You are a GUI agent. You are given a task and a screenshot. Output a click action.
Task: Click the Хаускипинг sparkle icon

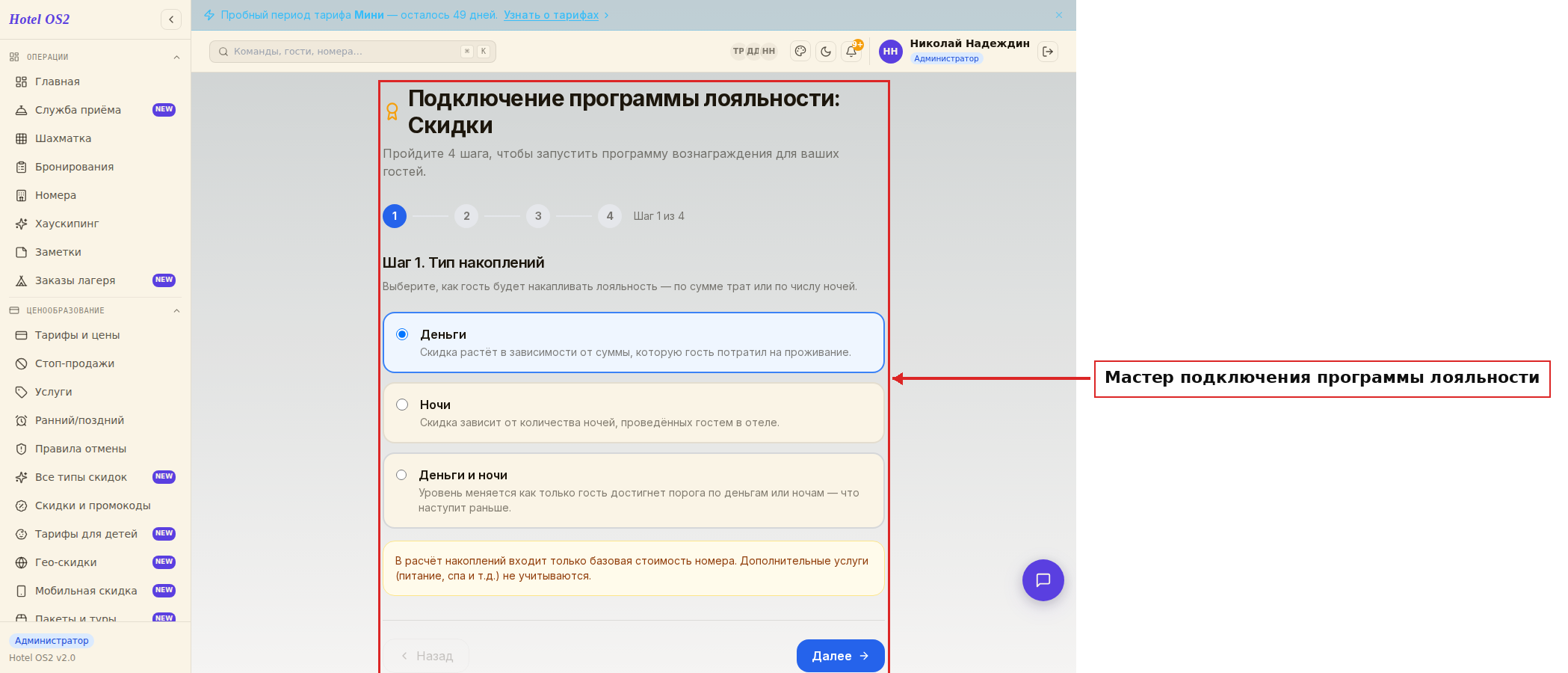pyautogui.click(x=21, y=224)
